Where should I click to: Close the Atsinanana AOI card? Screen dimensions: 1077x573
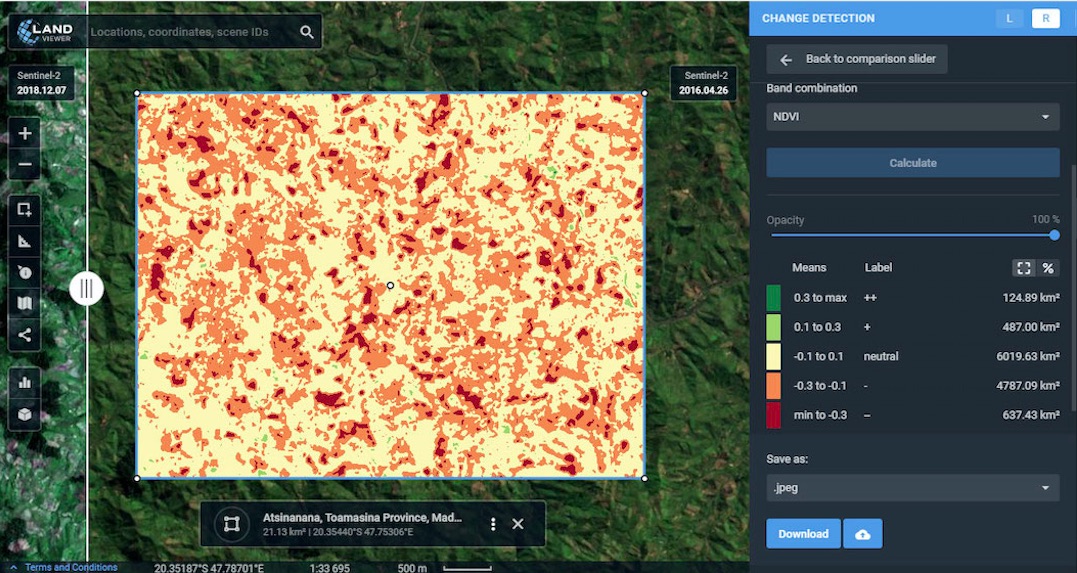(518, 524)
